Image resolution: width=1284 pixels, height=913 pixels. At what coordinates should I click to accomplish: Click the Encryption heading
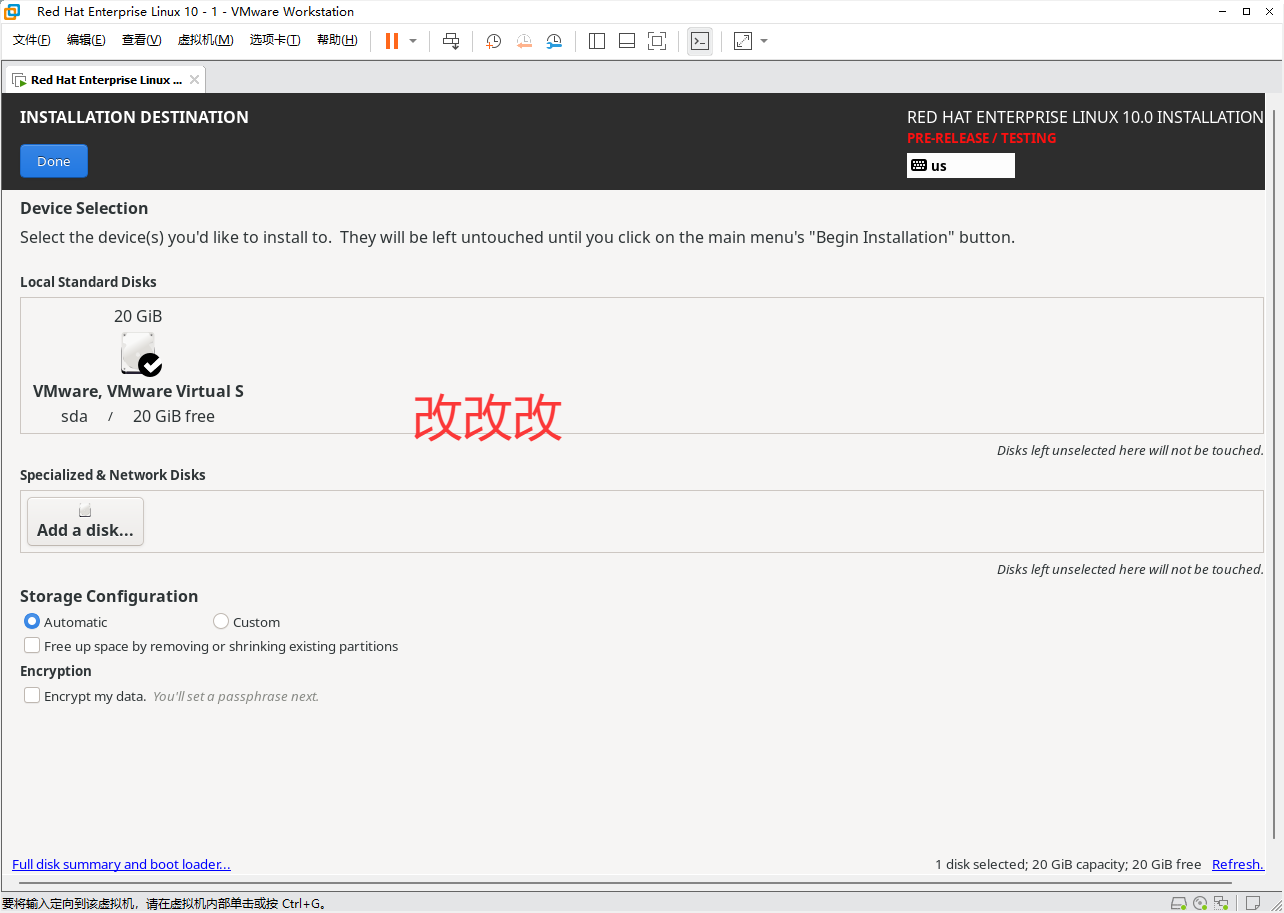[56, 671]
